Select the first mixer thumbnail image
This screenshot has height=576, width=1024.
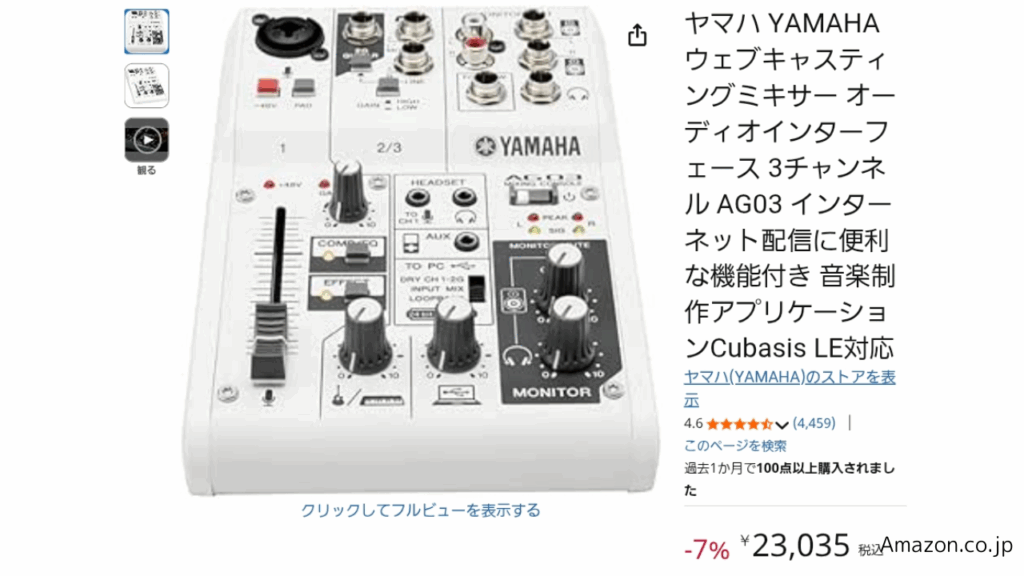(x=146, y=31)
